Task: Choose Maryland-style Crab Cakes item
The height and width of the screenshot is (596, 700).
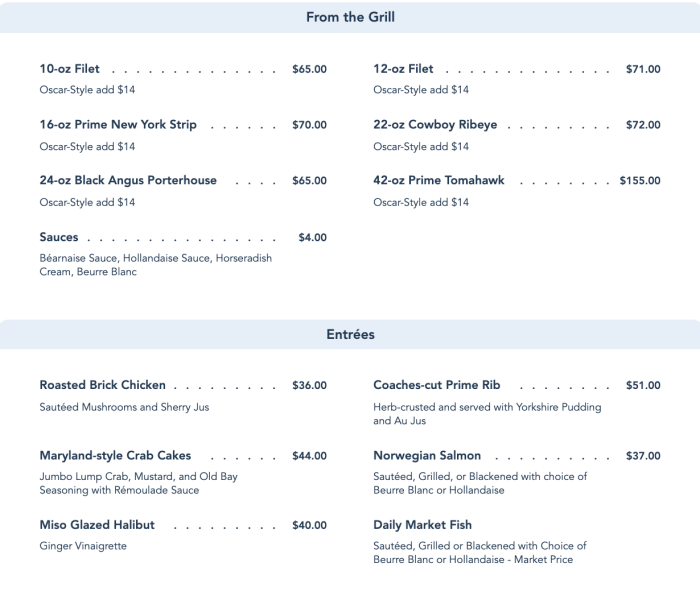Action: [115, 456]
